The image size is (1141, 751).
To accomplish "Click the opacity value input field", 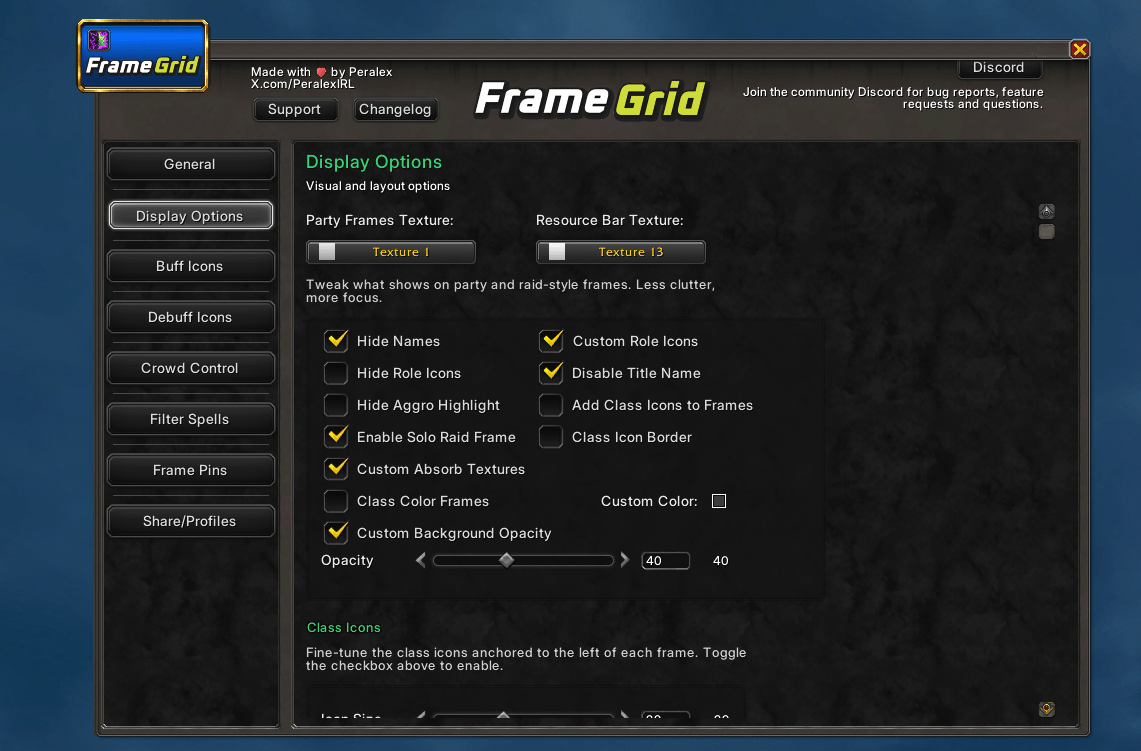I will (x=665, y=560).
